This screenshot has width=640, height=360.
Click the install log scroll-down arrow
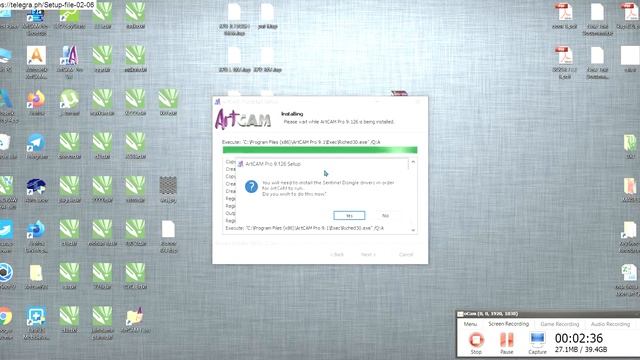pyautogui.click(x=413, y=230)
